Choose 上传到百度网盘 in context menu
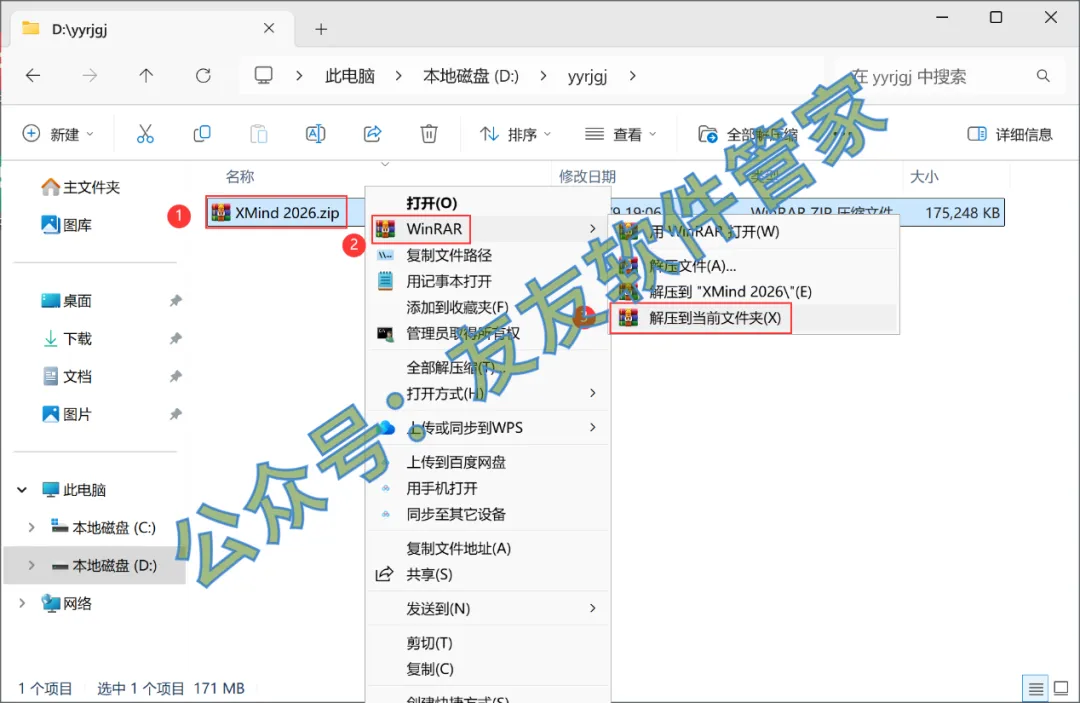1080x703 pixels. [487, 462]
